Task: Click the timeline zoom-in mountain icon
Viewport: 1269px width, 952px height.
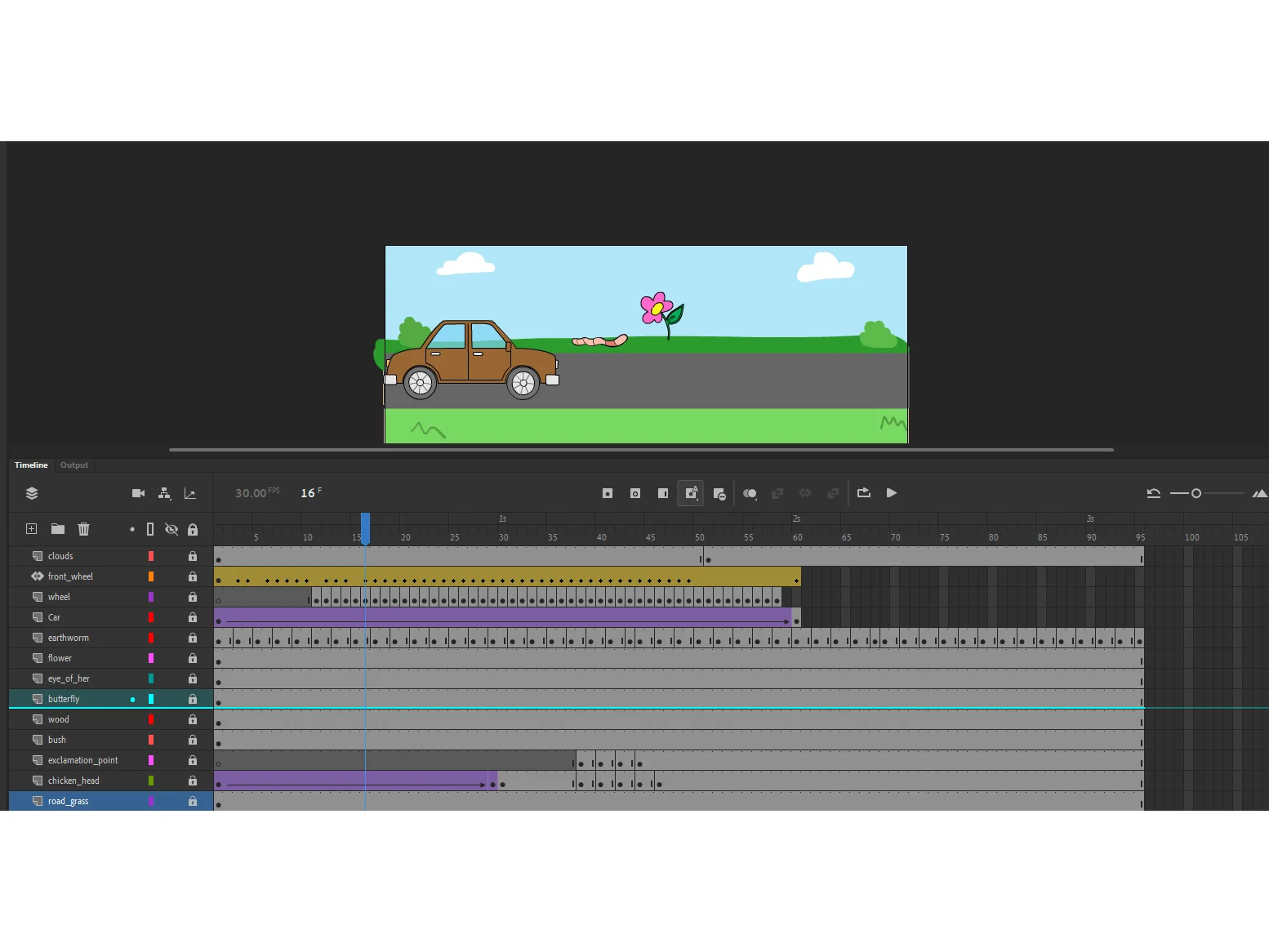Action: coord(1260,493)
